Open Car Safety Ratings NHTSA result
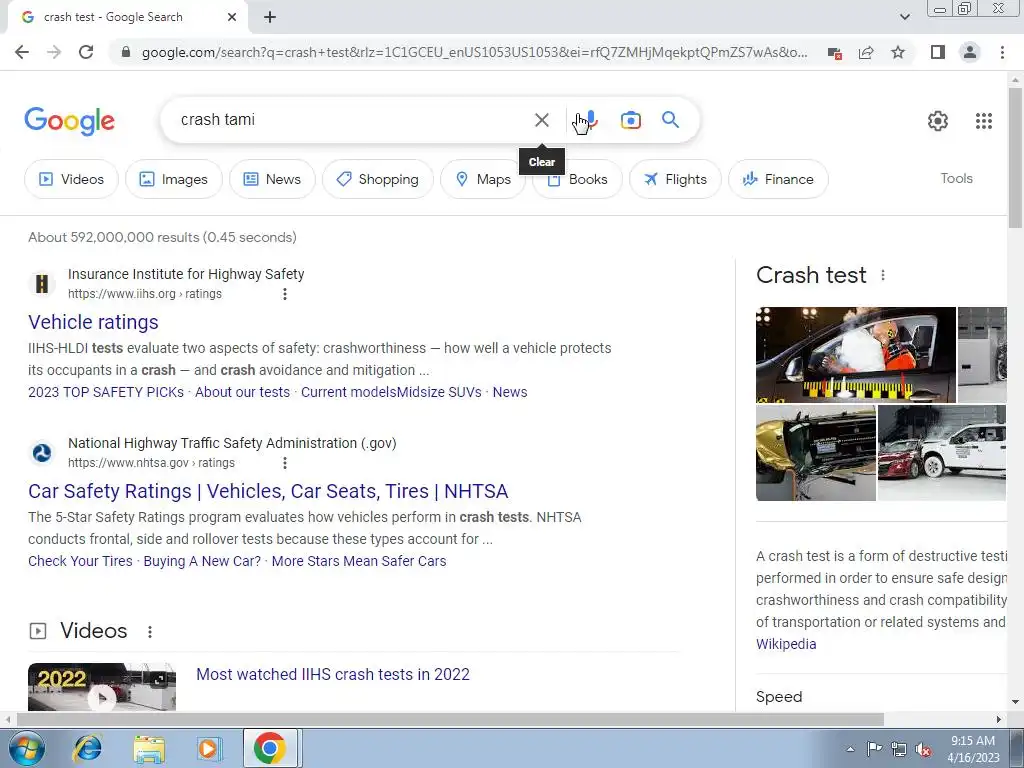1024x768 pixels. [268, 491]
